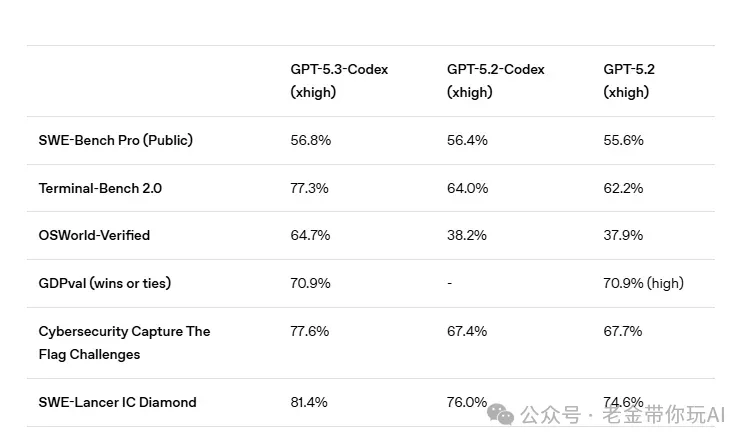749x445 pixels.
Task: Click the WeChat official account watermark icon
Action: coord(501,414)
